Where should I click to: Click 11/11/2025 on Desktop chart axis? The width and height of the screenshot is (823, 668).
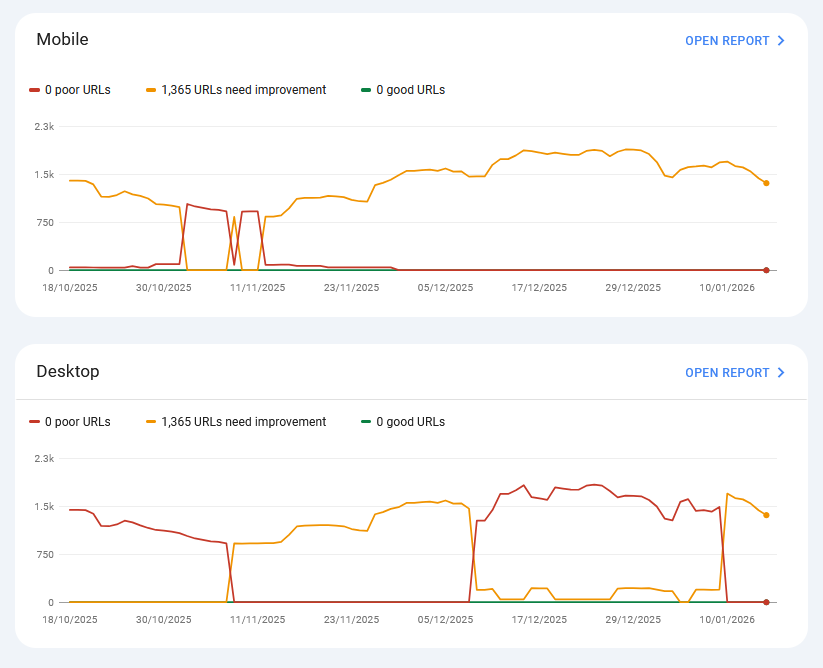coord(258,620)
